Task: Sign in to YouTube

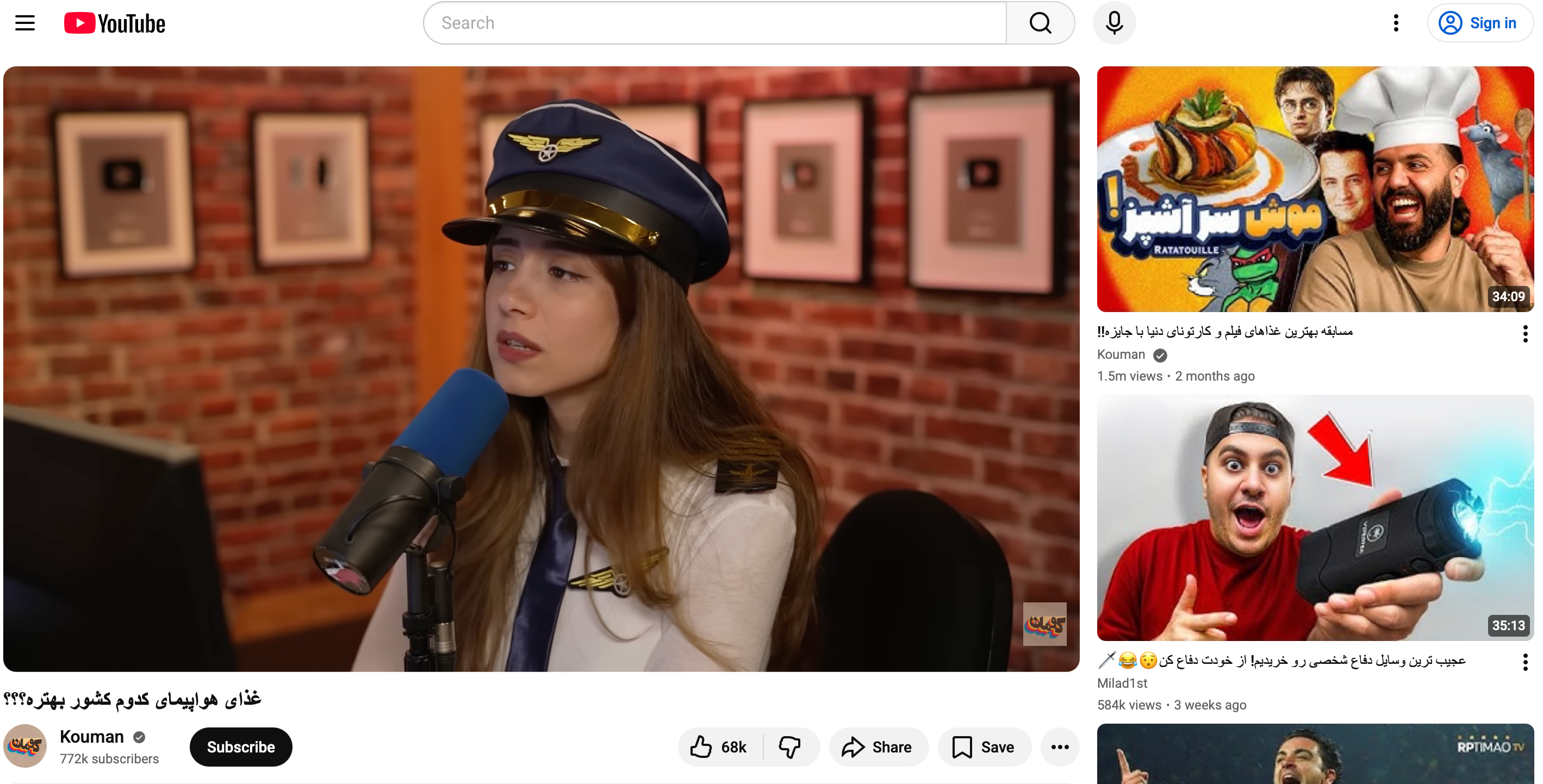Action: pos(1480,23)
